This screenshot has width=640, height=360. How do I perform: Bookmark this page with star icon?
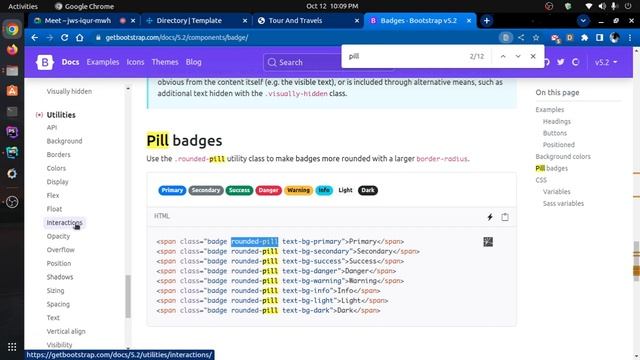[536, 38]
